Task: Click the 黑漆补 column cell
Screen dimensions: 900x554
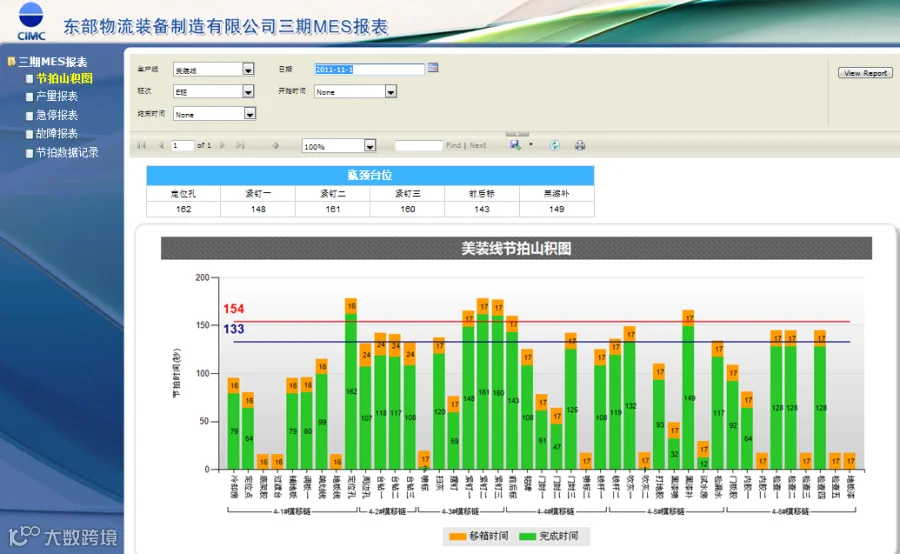Action: 556,193
